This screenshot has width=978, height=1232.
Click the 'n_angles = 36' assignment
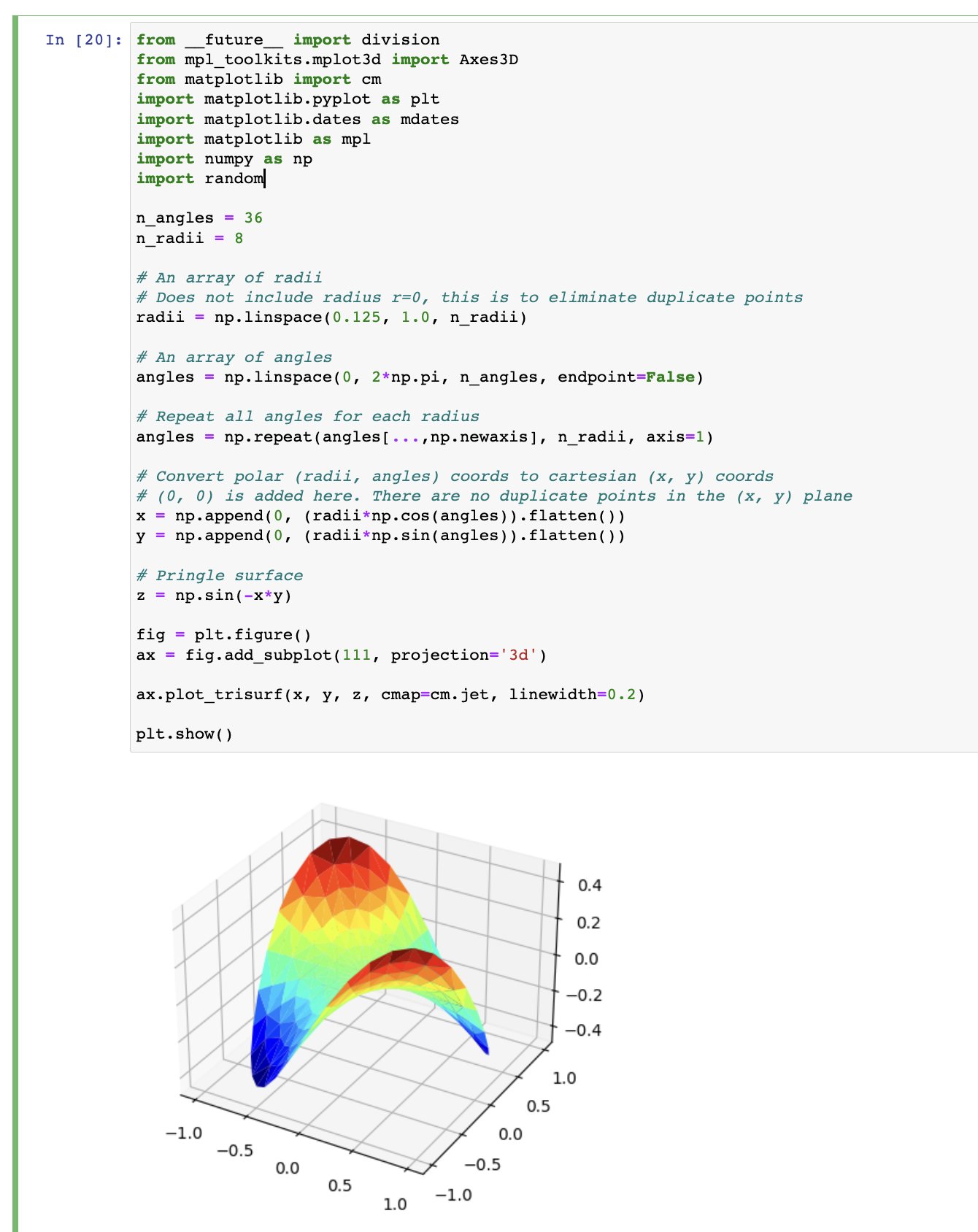click(x=199, y=218)
